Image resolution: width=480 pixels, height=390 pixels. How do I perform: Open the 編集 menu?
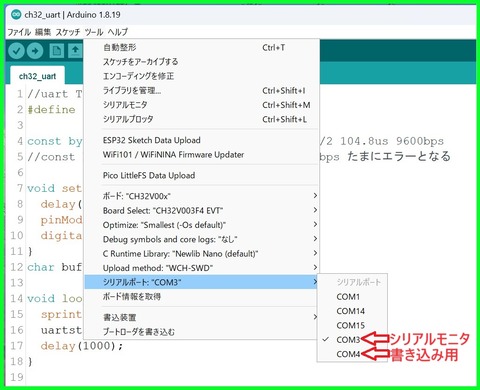click(x=43, y=32)
